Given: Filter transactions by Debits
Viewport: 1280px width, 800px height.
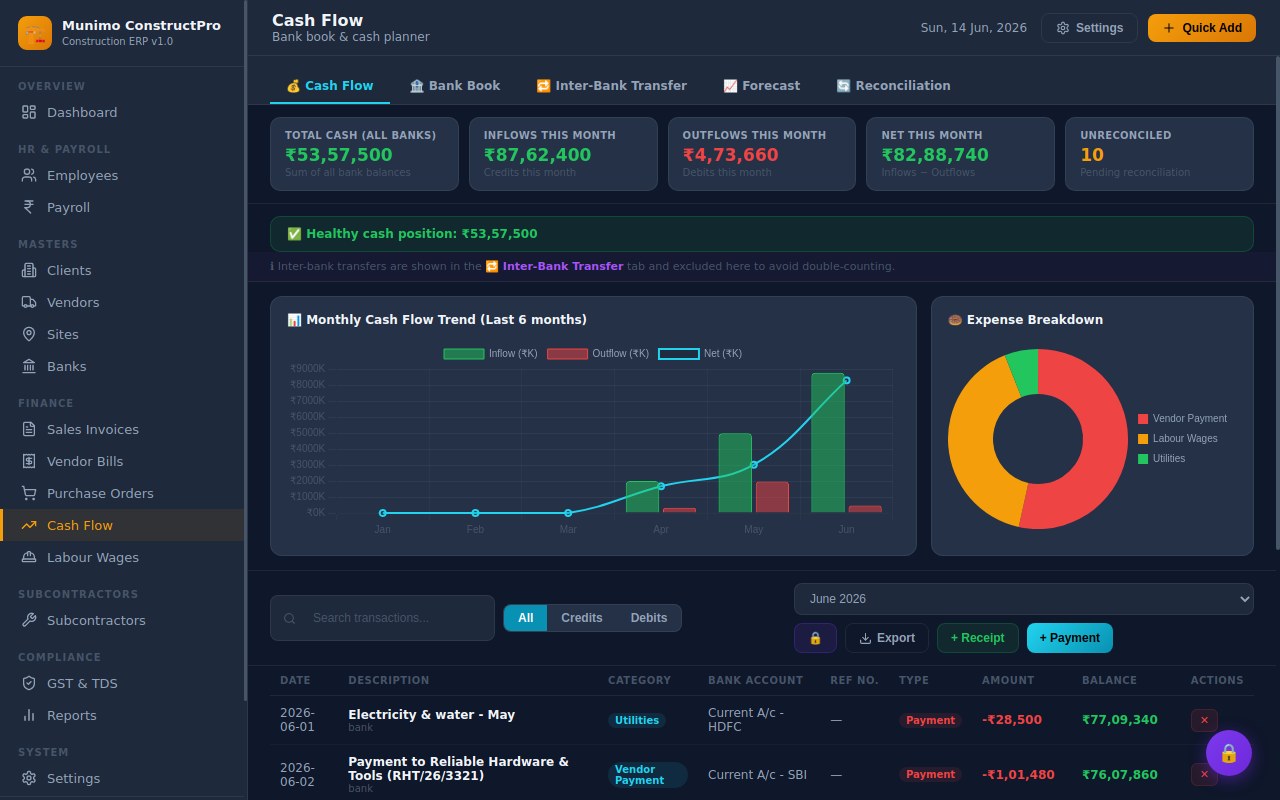Looking at the screenshot, I should coord(648,618).
